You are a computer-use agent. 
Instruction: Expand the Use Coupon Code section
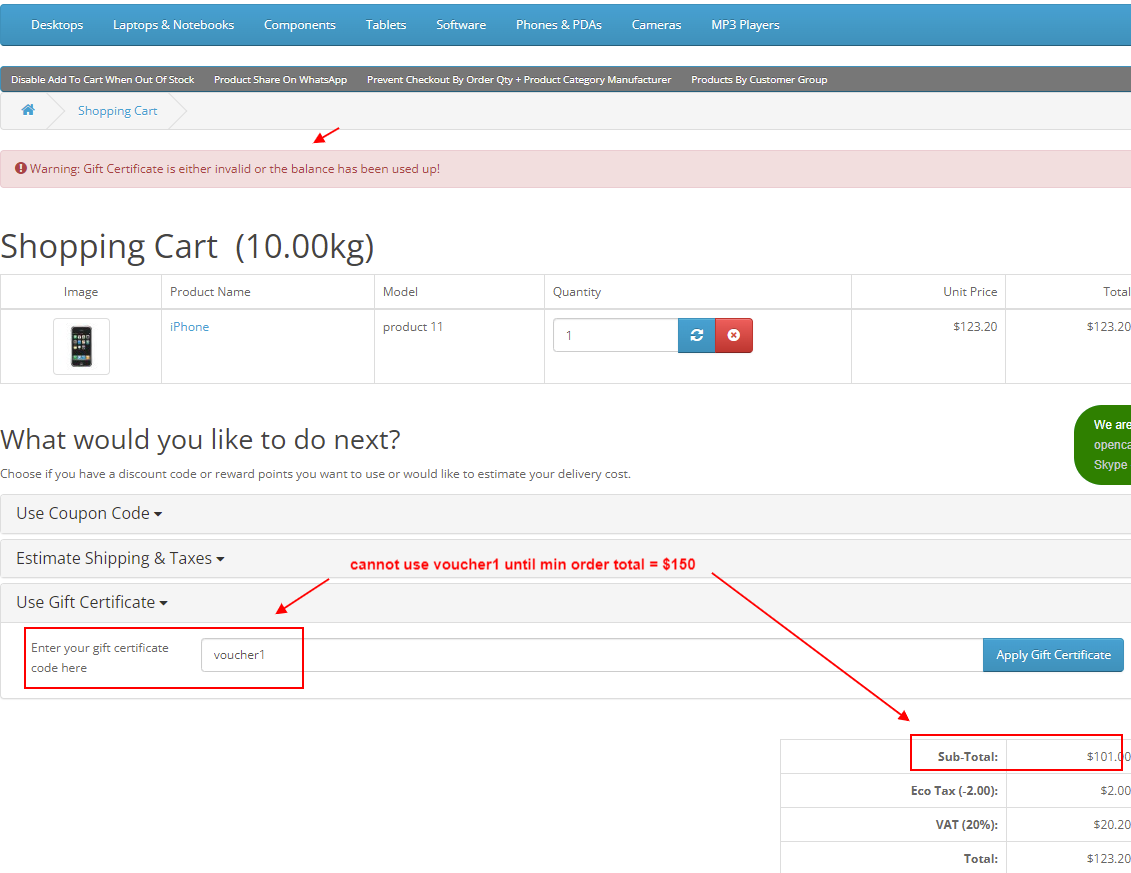(84, 513)
